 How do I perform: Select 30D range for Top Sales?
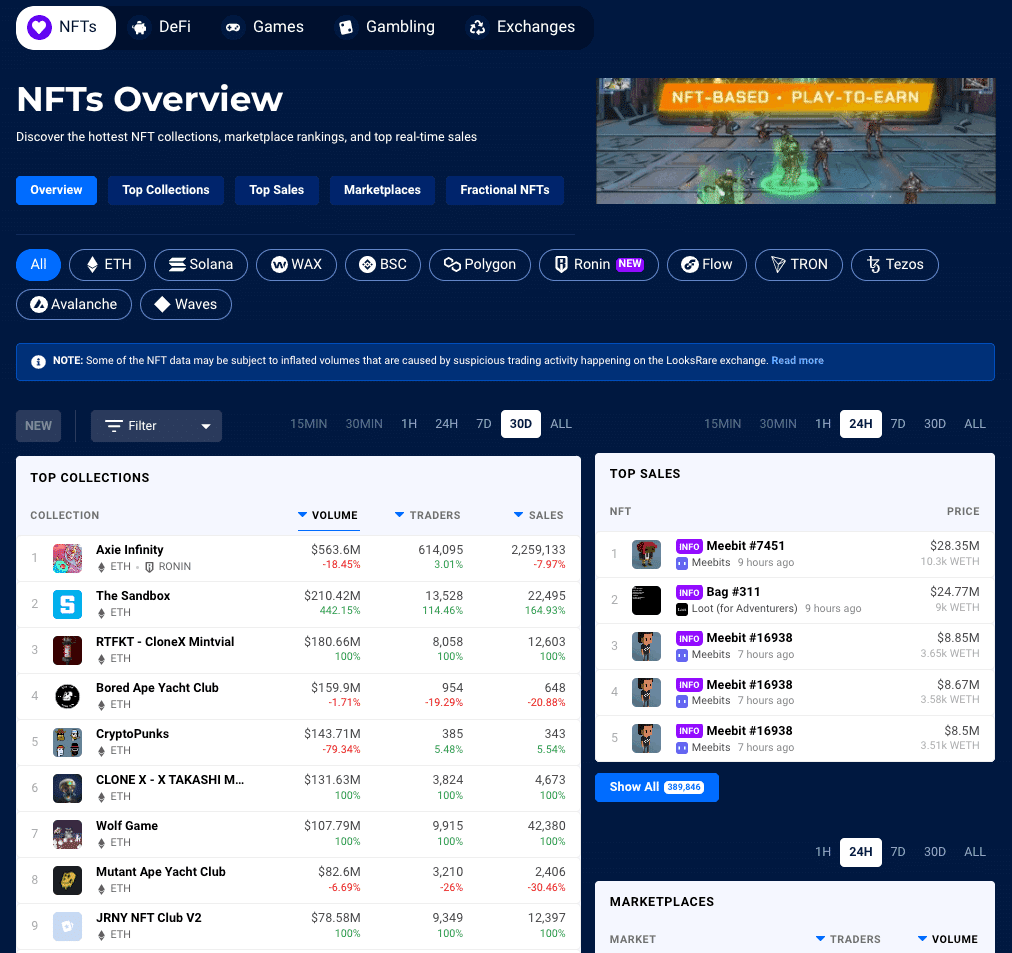[935, 424]
